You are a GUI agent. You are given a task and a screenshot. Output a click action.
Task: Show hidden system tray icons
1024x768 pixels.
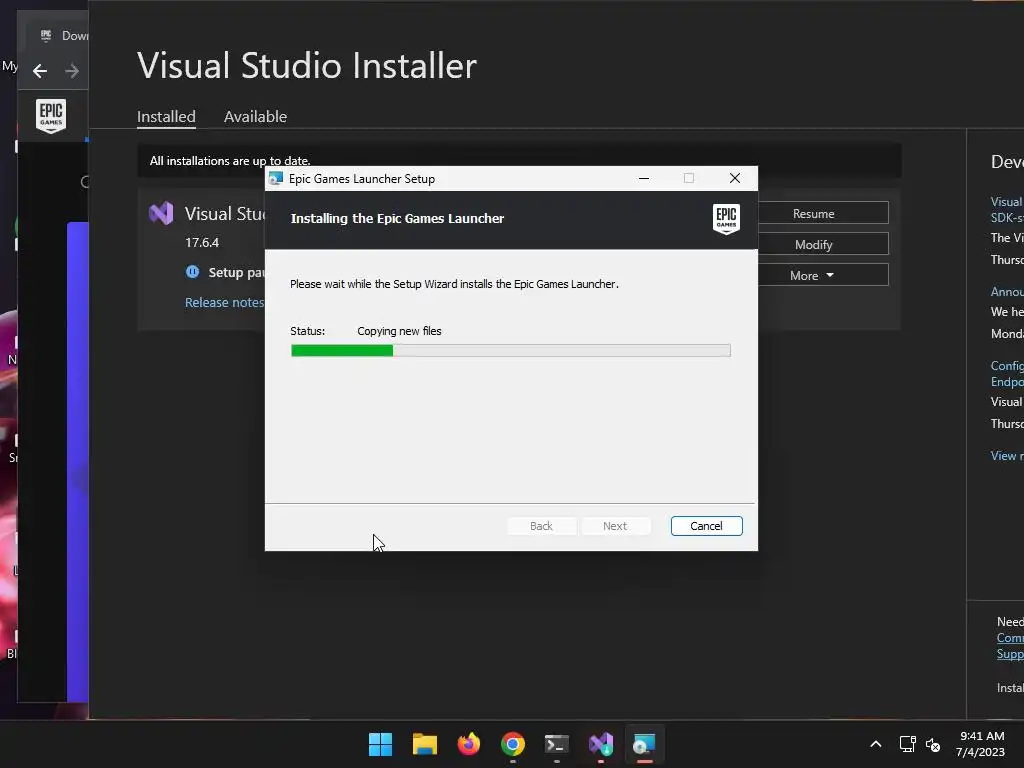876,744
